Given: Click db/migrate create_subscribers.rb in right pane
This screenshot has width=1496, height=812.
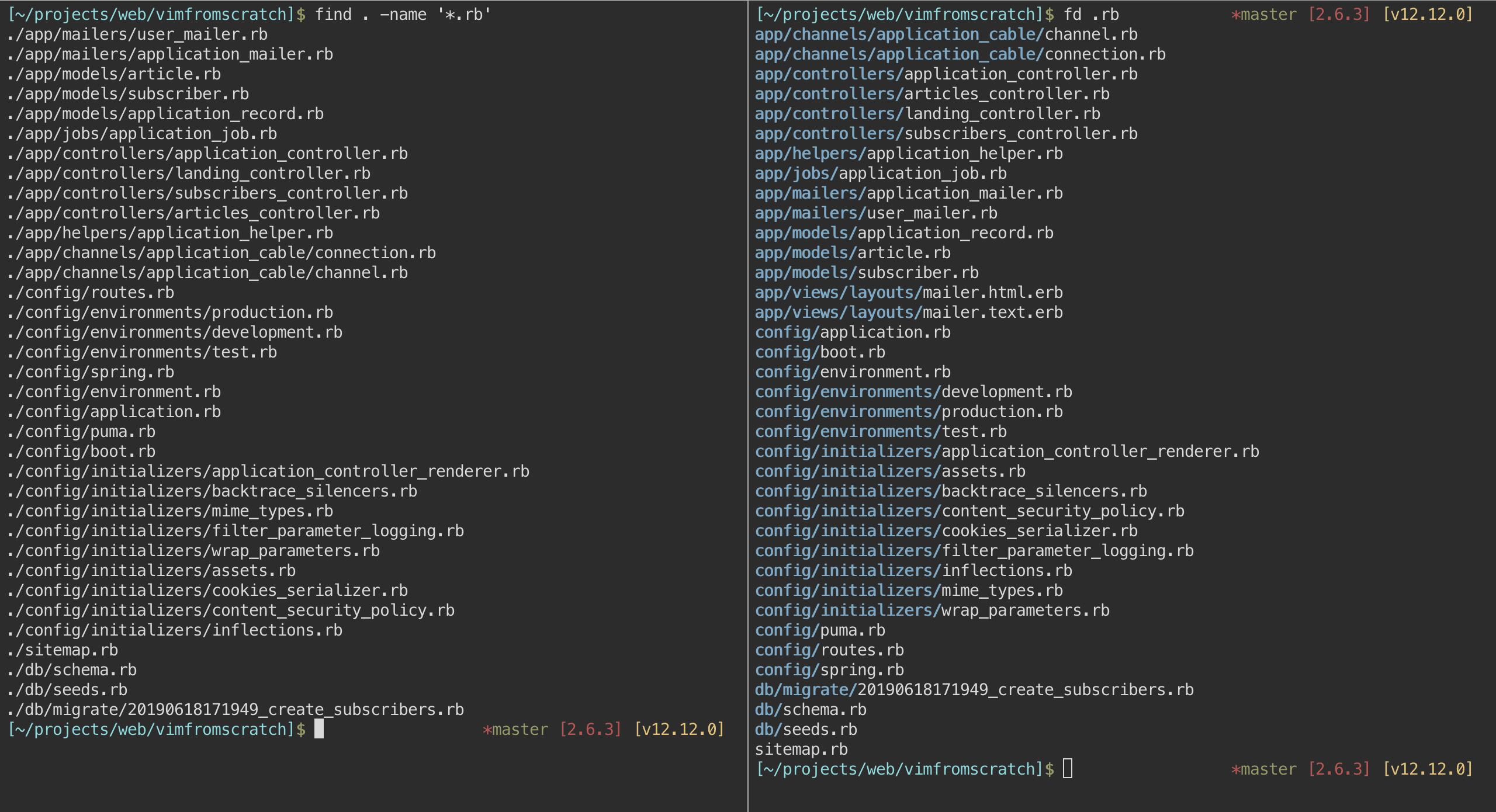Looking at the screenshot, I should tap(974, 689).
